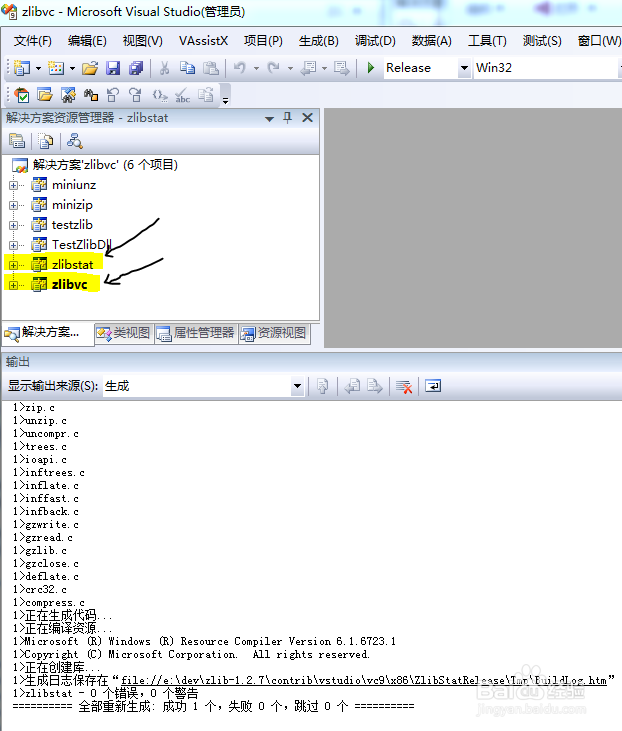The height and width of the screenshot is (731, 622).
Task: Close the Solution Explorer panel
Action: point(307,117)
